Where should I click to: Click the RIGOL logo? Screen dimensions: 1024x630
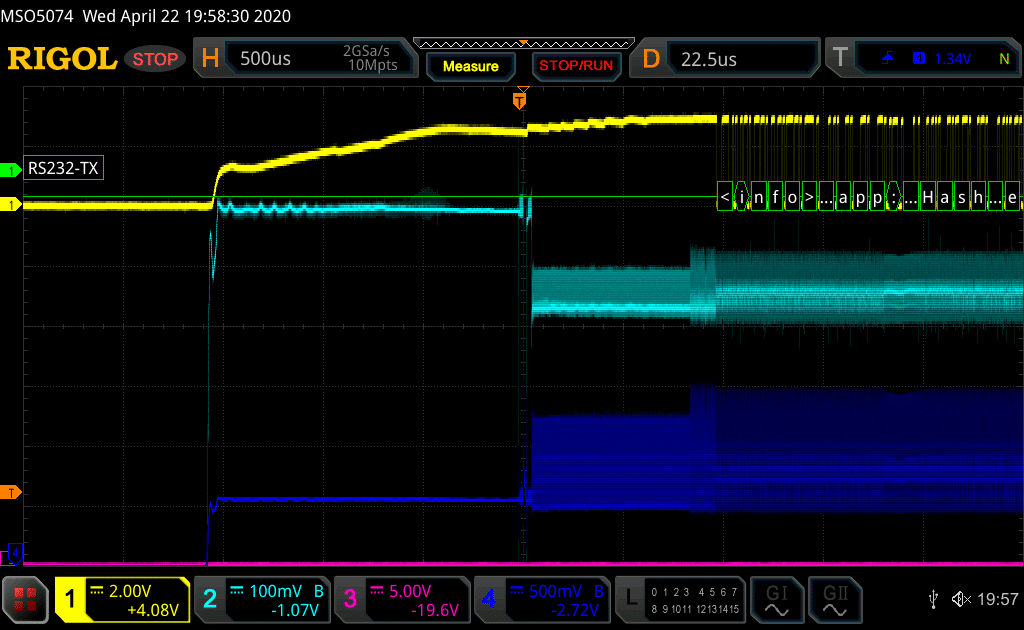click(x=62, y=59)
